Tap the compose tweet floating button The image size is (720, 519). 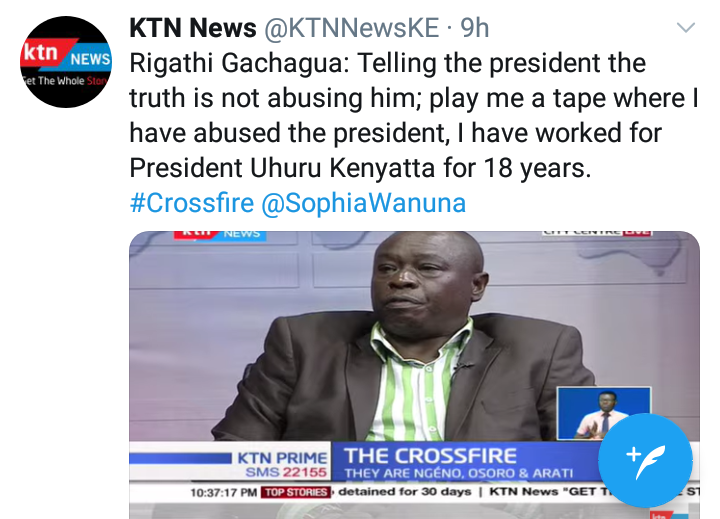645,460
